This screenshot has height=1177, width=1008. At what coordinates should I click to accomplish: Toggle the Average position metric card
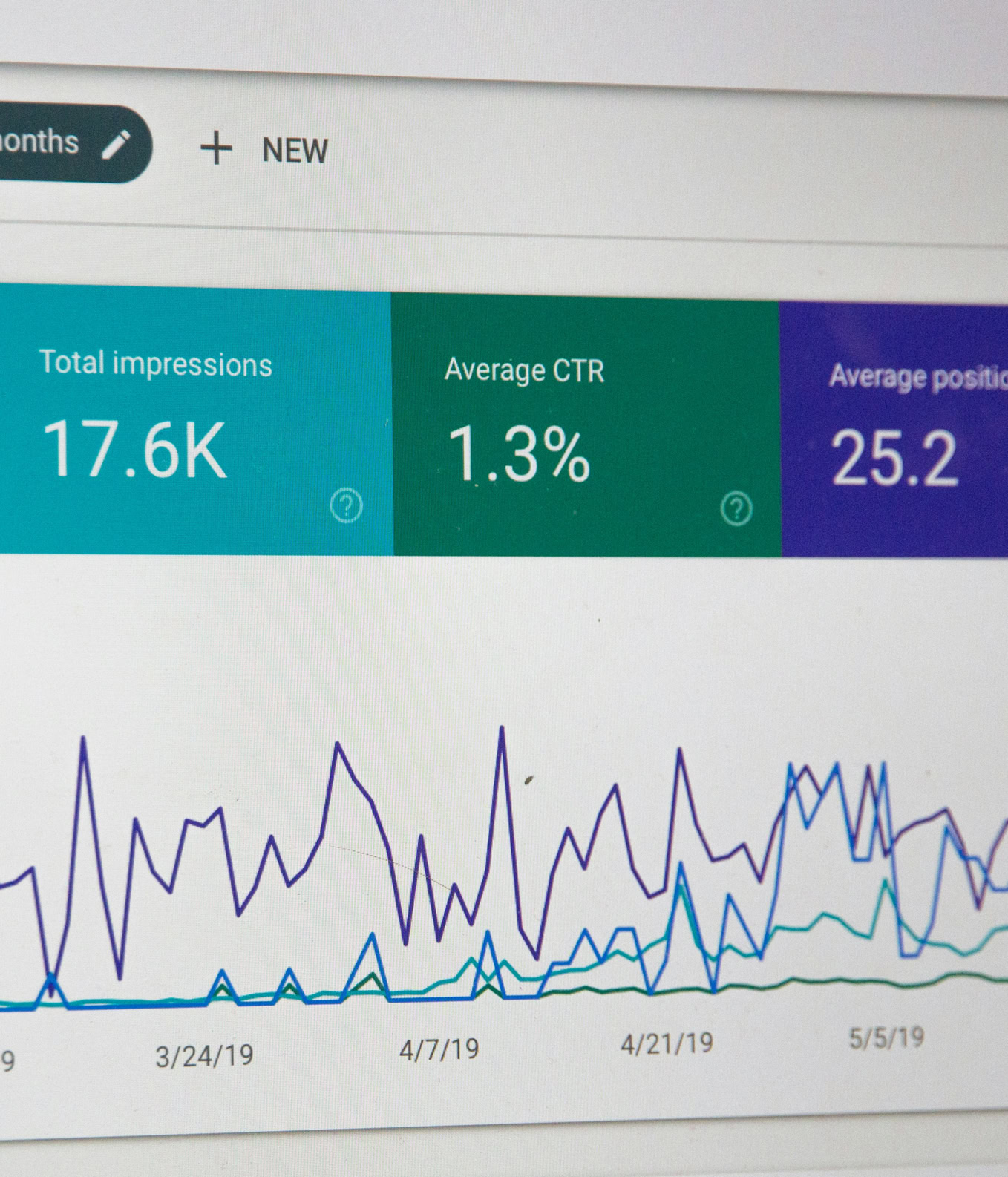coord(894,429)
